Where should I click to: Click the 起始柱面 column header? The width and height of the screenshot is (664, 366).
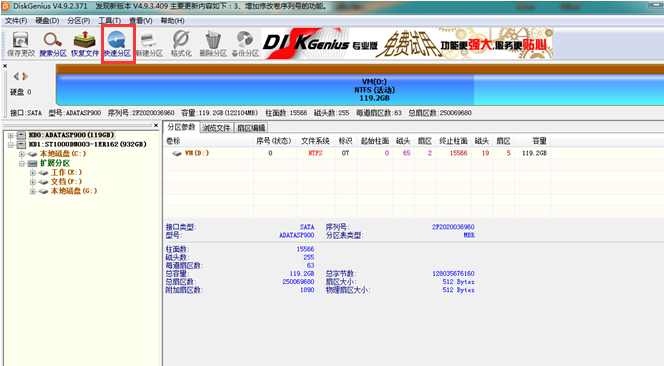click(x=375, y=141)
